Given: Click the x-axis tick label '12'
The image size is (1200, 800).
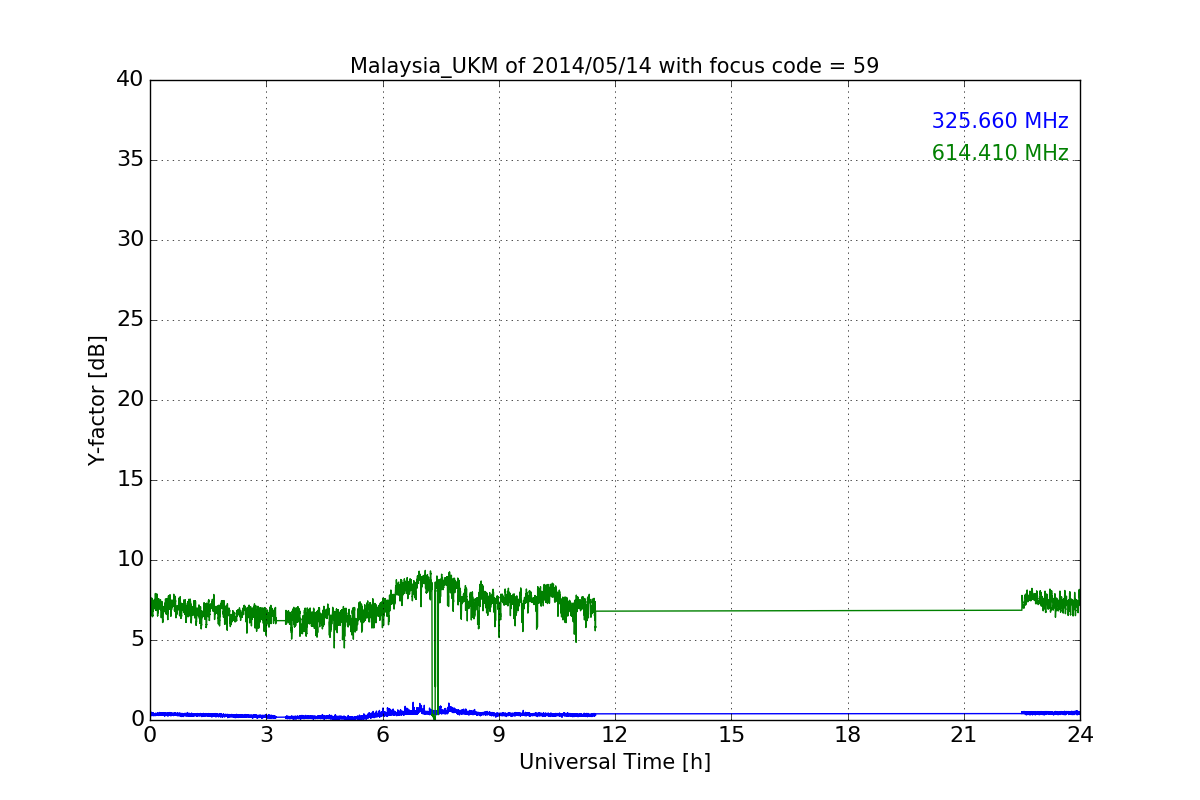Looking at the screenshot, I should (615, 734).
